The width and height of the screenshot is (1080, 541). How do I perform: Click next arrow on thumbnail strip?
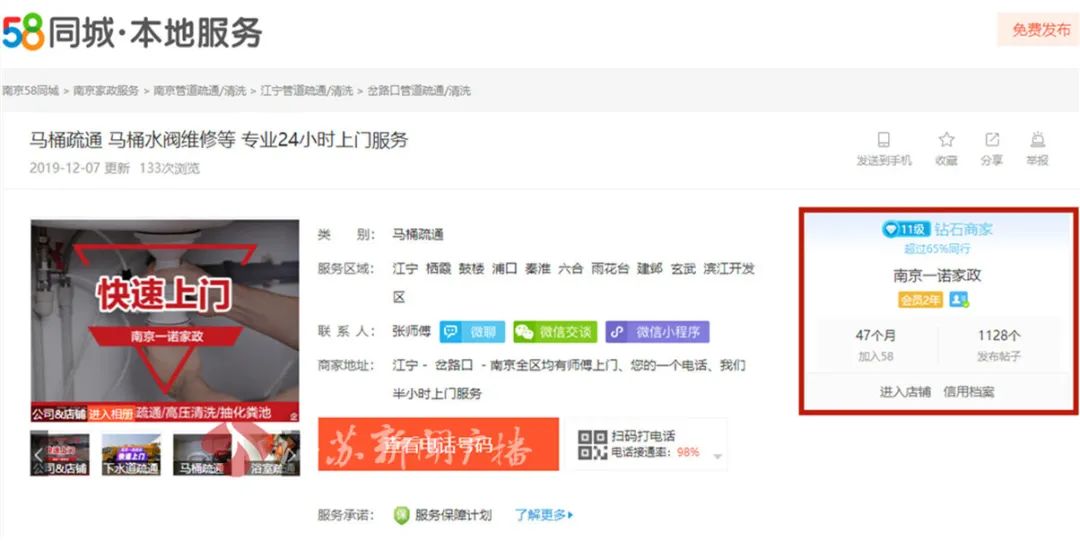(x=291, y=454)
